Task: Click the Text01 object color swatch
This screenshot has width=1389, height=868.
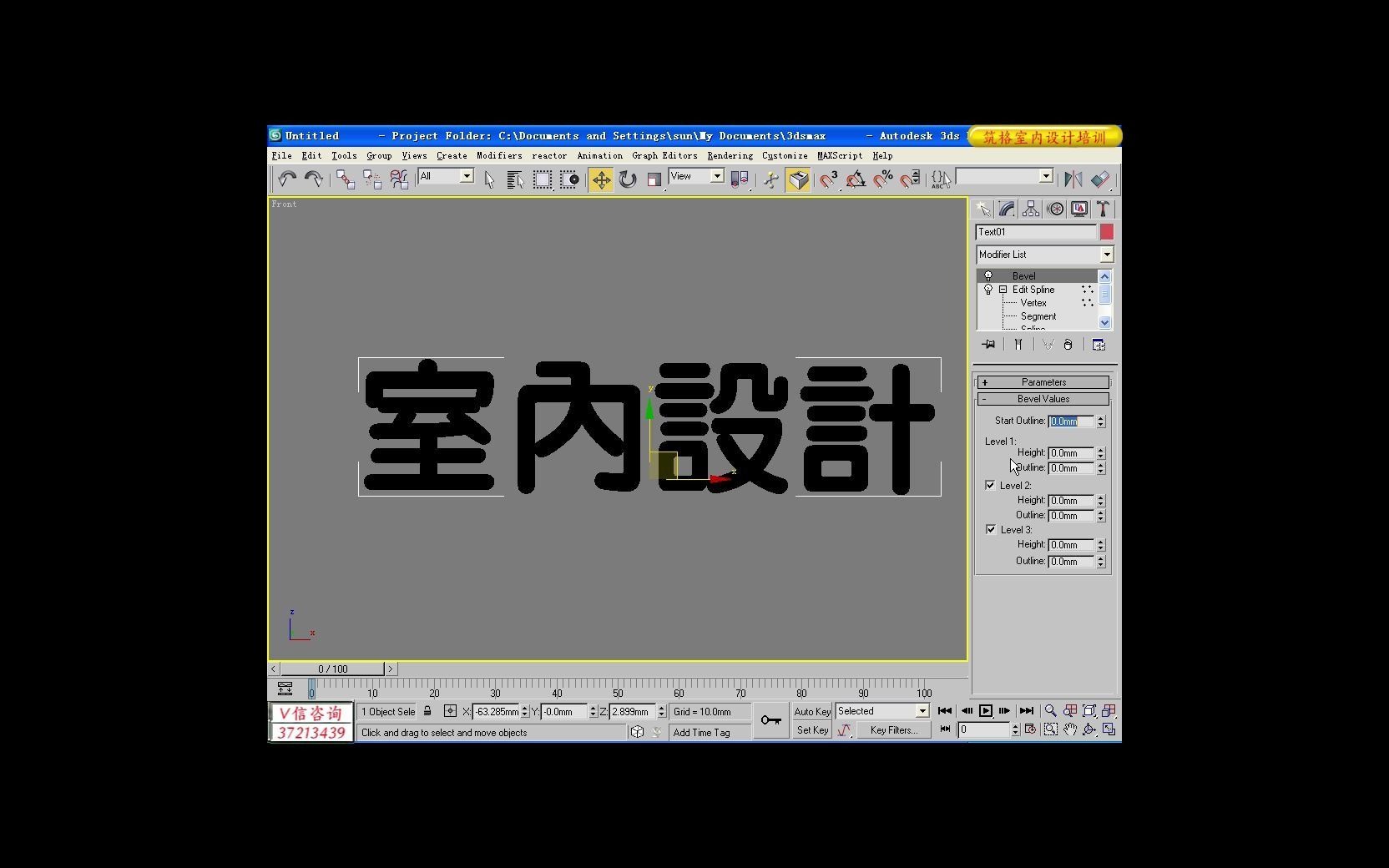Action: coord(1106,232)
